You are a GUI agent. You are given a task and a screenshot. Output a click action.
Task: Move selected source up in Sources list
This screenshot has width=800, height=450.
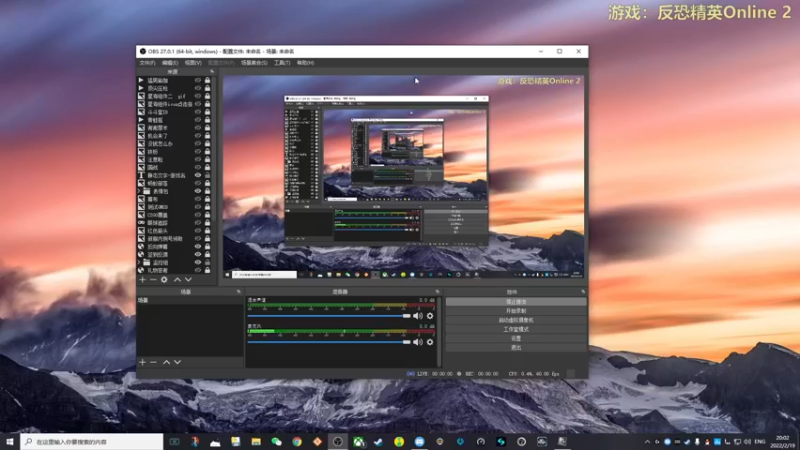(x=177, y=280)
